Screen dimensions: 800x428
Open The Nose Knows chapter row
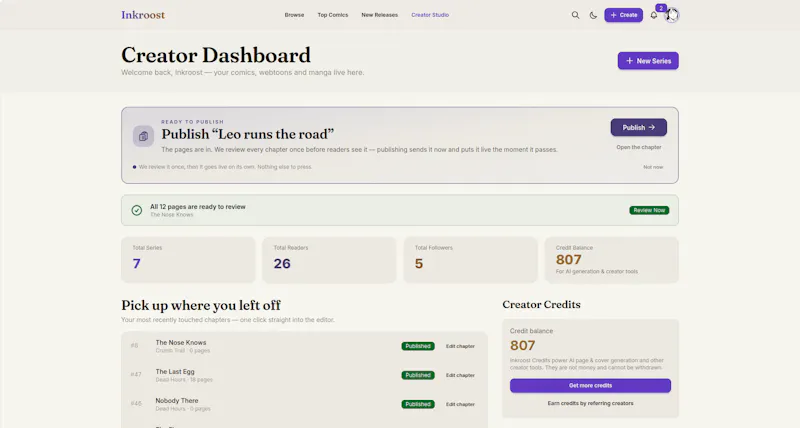coord(304,346)
